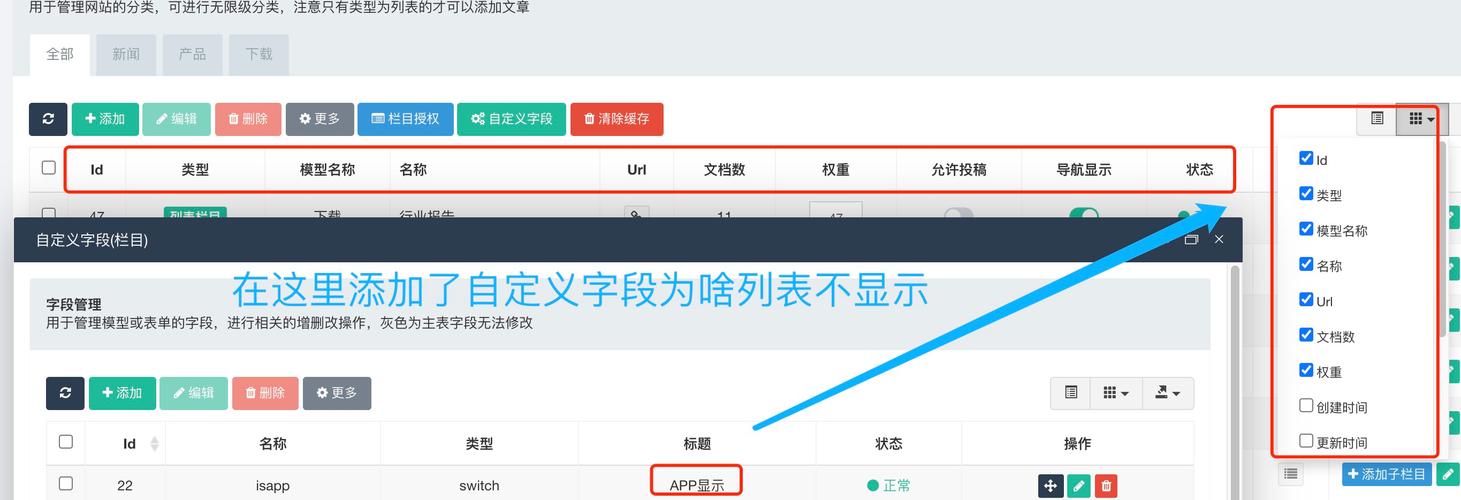Viewport: 1461px width, 500px height.
Task: Check the 创建时间 column checkbox
Action: [1306, 405]
